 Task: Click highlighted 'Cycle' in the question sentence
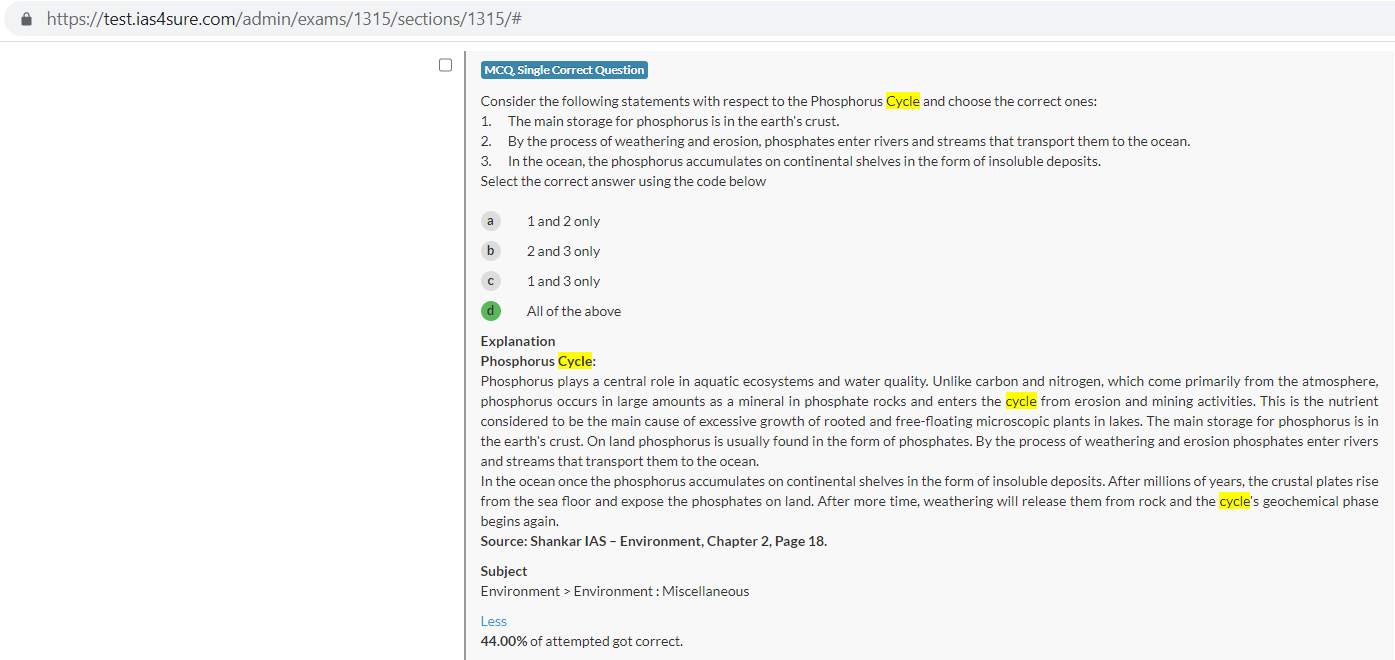click(902, 101)
